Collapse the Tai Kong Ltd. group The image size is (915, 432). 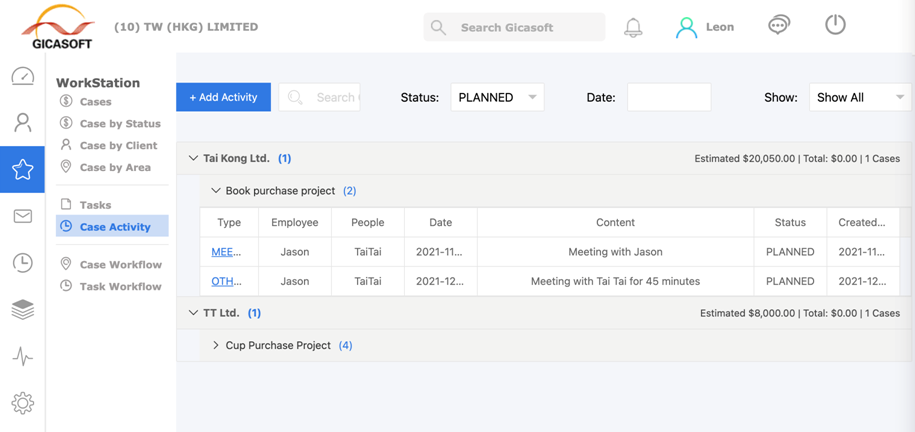point(194,158)
